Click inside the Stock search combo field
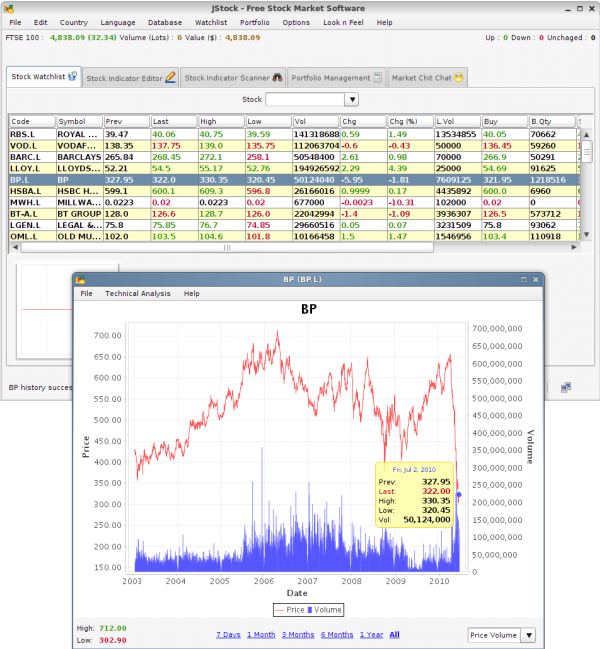The height and width of the screenshot is (649, 600). coord(305,99)
